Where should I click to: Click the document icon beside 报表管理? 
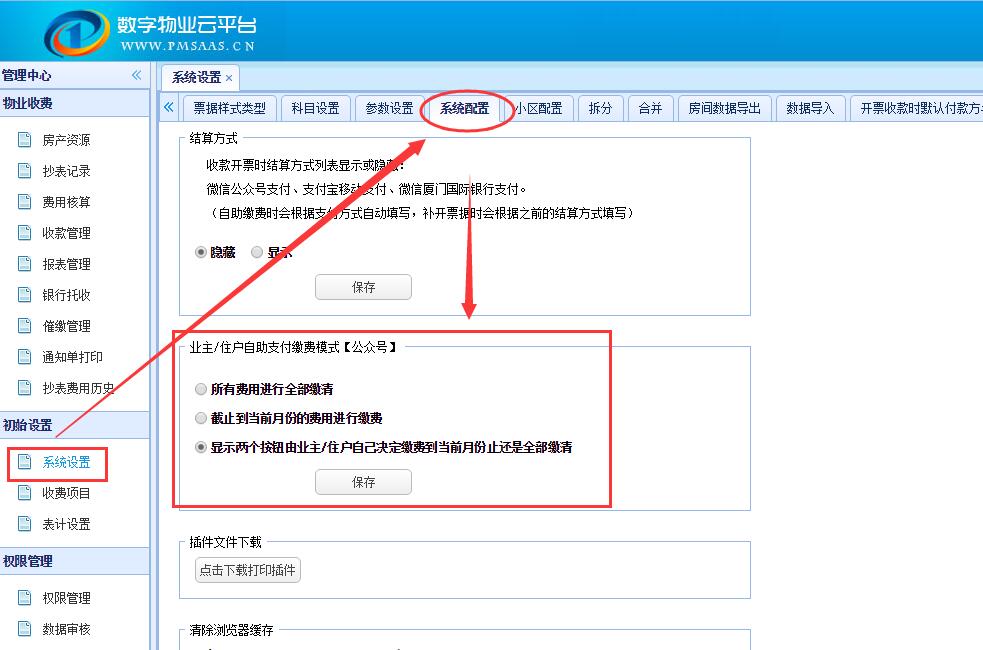click(25, 264)
